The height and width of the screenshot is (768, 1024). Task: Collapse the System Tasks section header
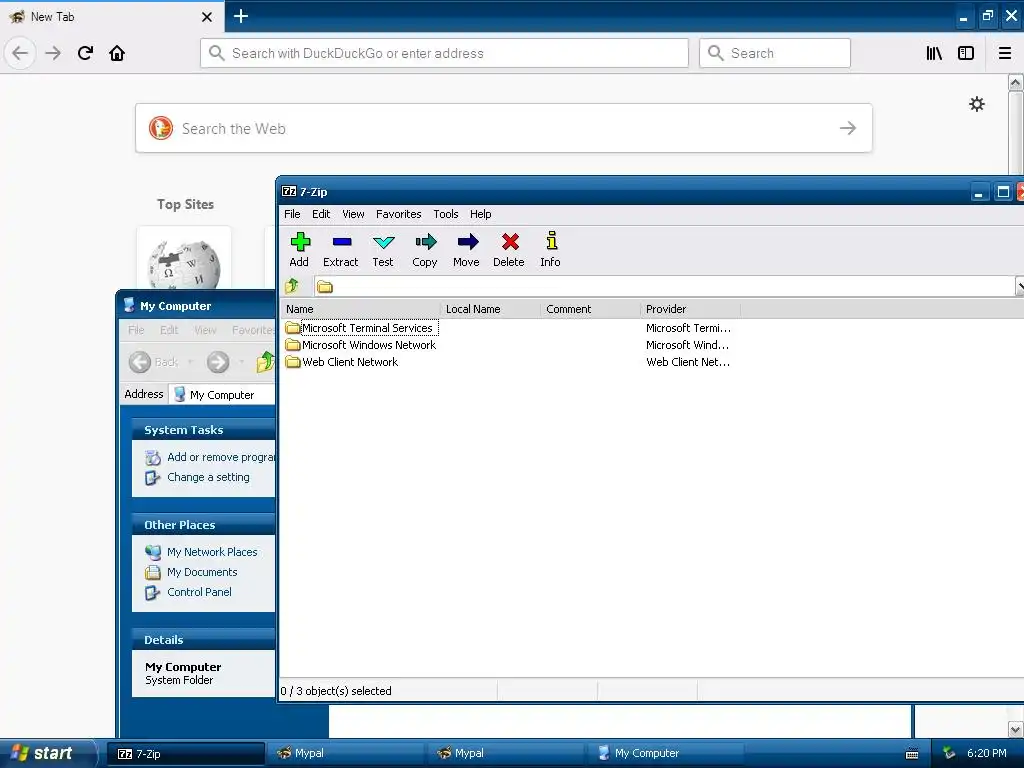click(x=203, y=430)
